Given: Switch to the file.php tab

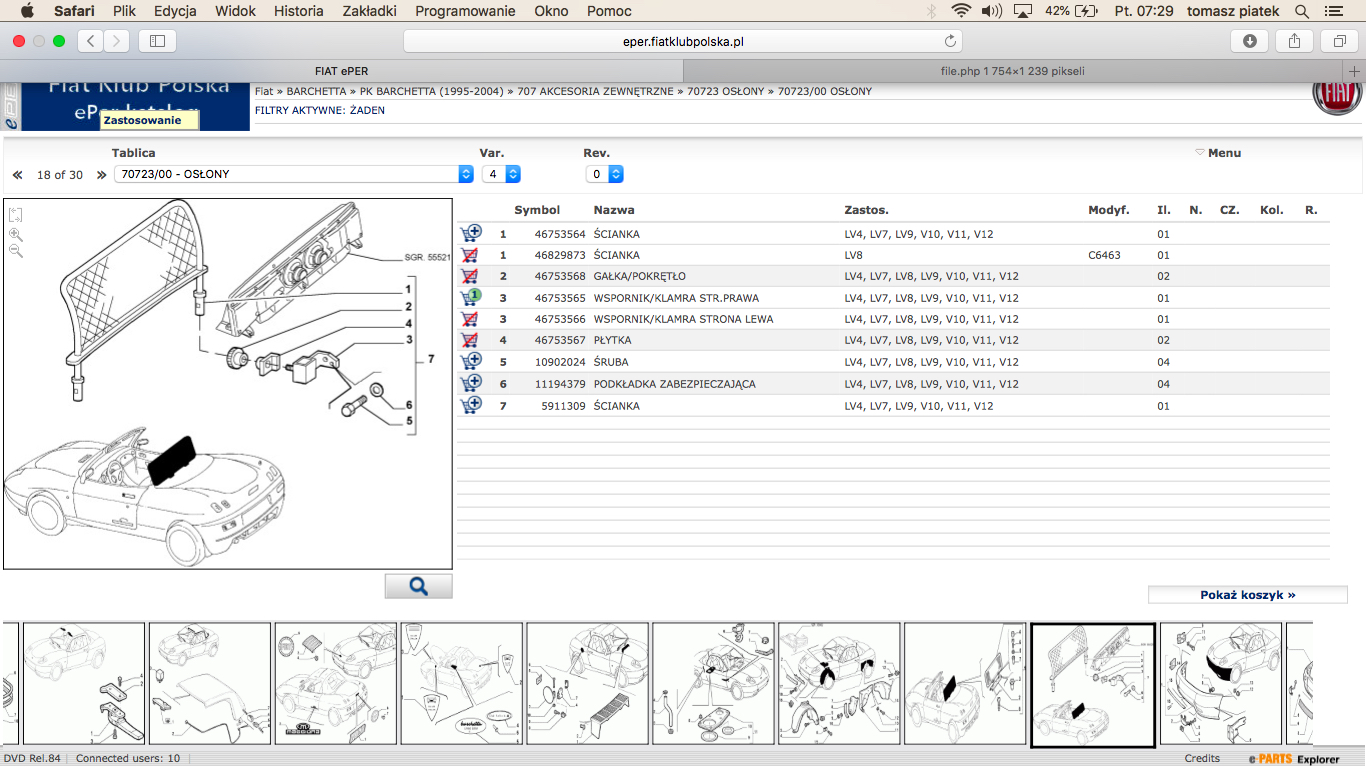Looking at the screenshot, I should point(1012,71).
